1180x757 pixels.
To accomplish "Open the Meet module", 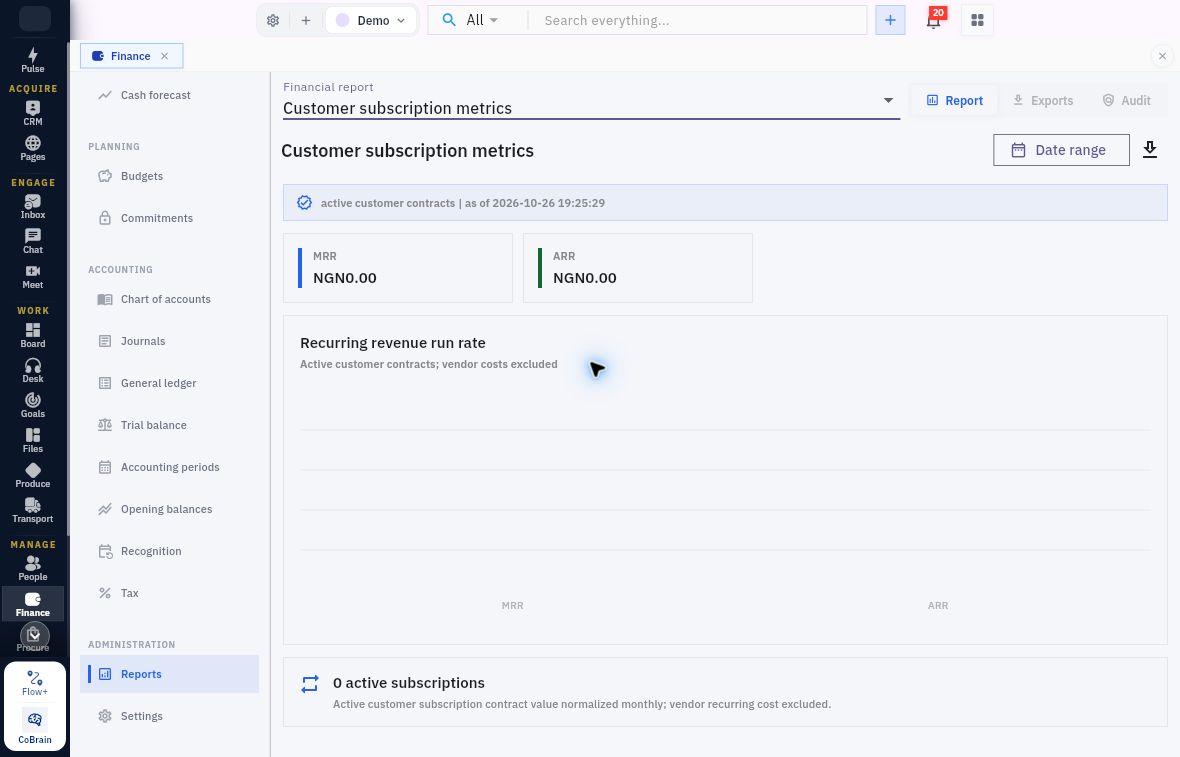I will point(32,277).
